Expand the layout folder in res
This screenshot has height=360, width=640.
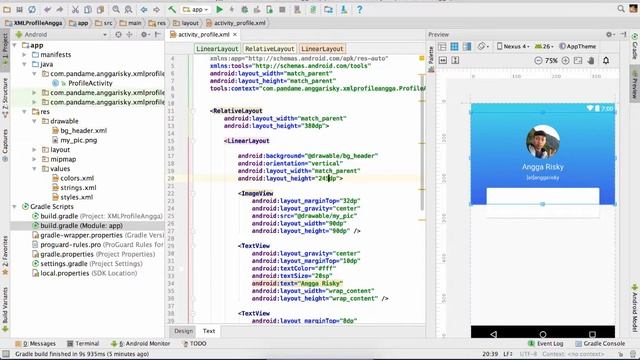pos(35,150)
